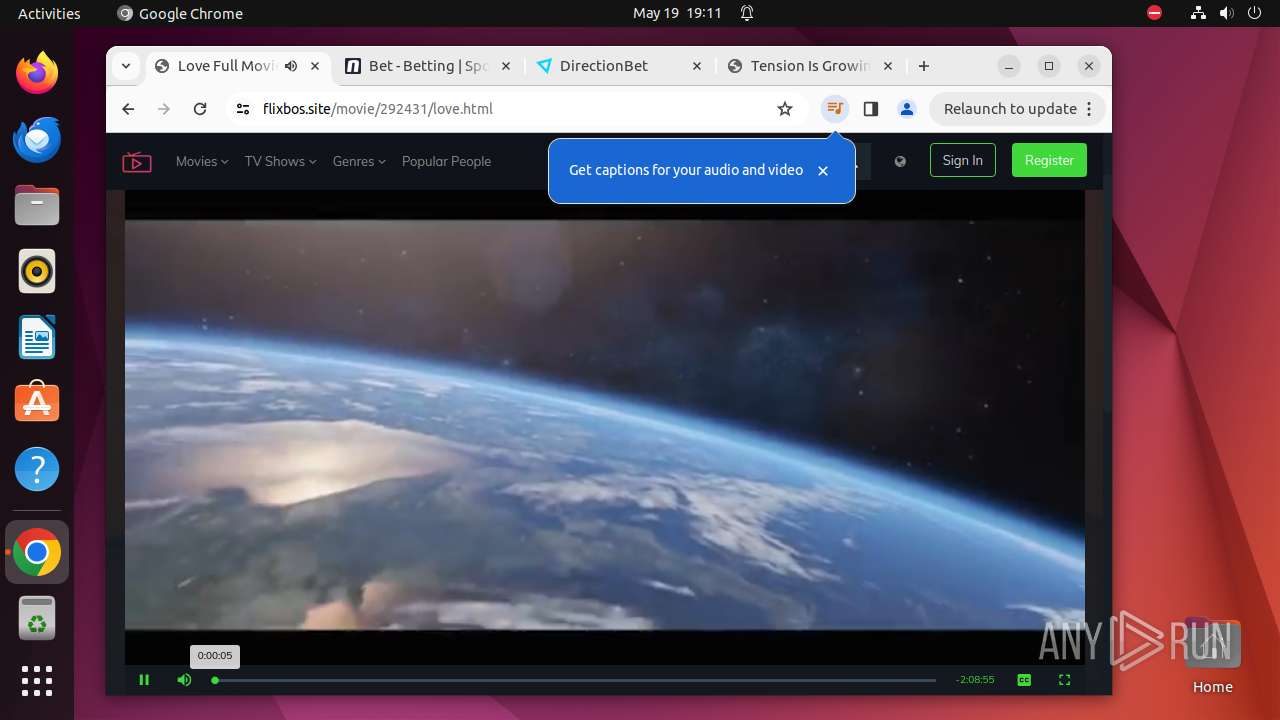1280x720 pixels.
Task: Expand the TV Shows dropdown menu
Action: (280, 161)
